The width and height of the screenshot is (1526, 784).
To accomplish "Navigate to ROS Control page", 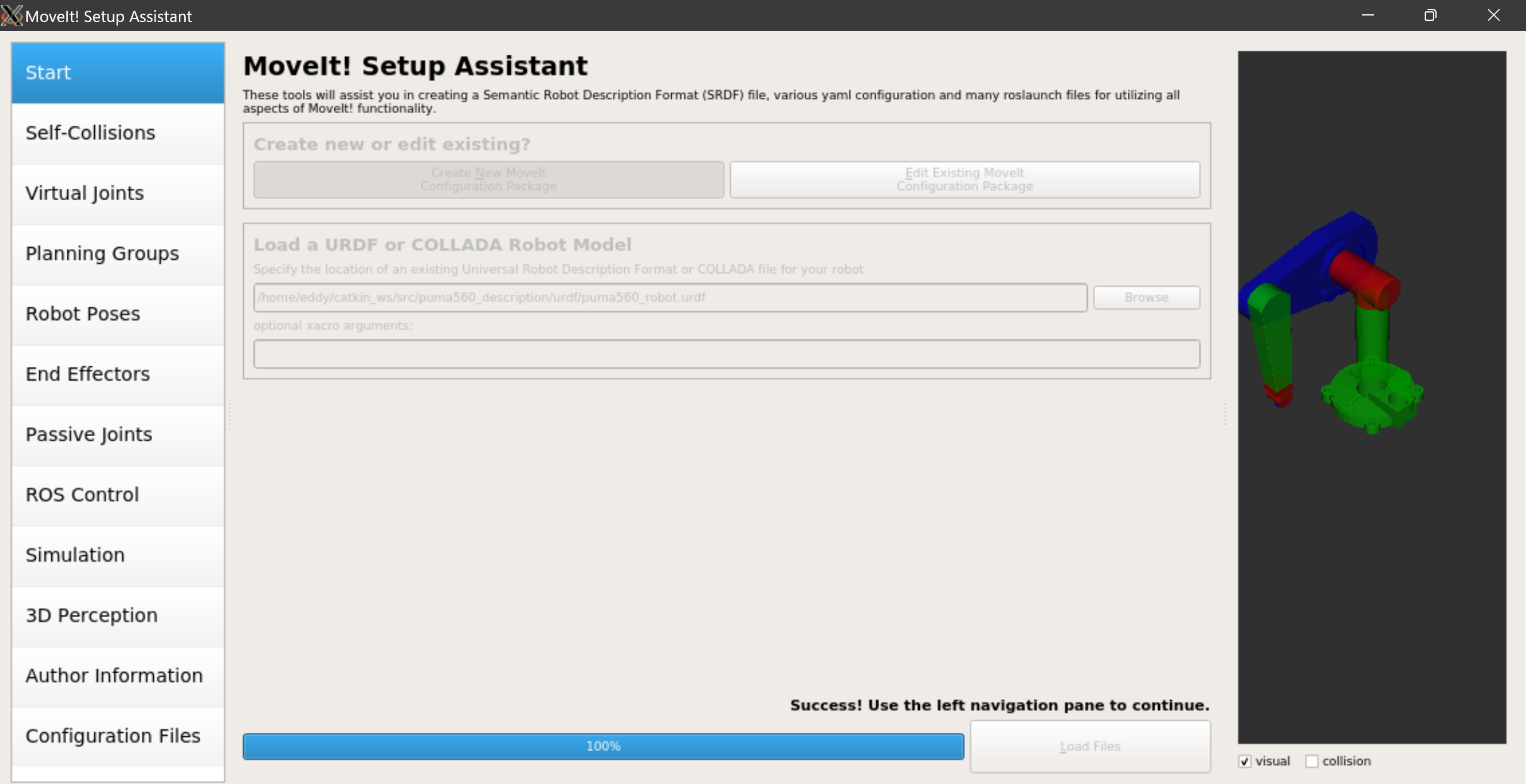I will click(117, 494).
